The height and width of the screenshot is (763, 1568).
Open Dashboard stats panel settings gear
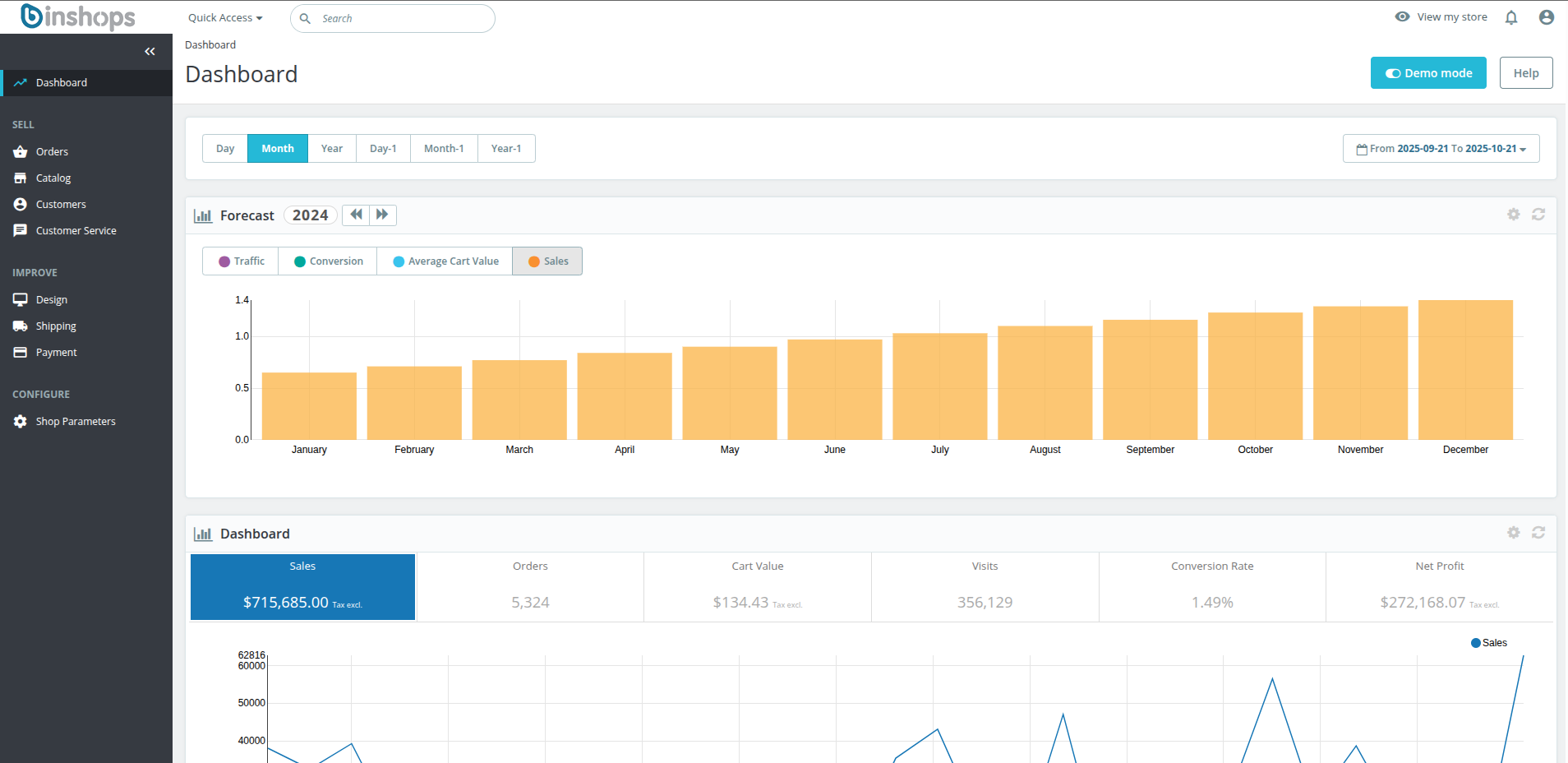pos(1513,533)
